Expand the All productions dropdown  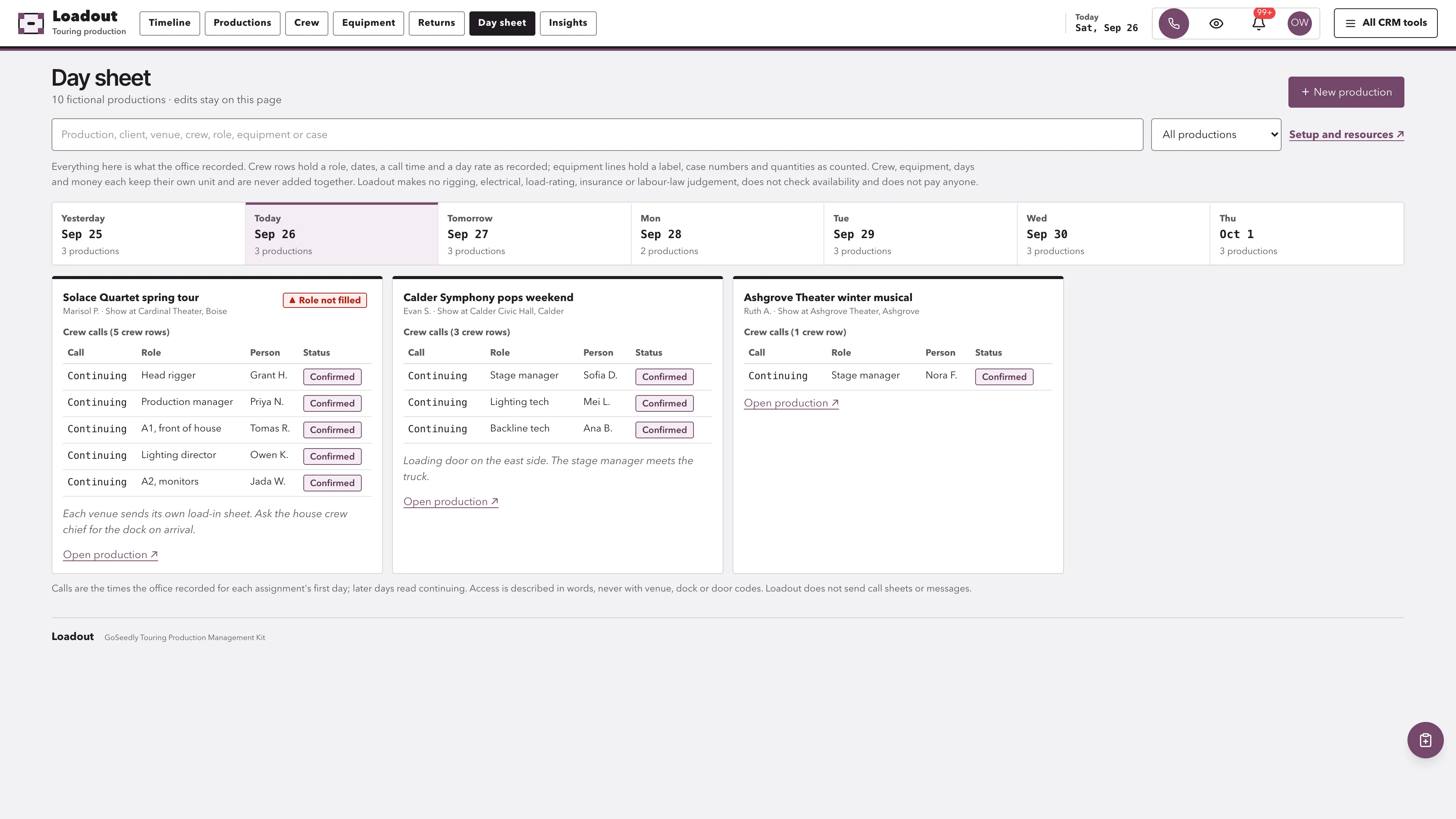click(x=1216, y=135)
